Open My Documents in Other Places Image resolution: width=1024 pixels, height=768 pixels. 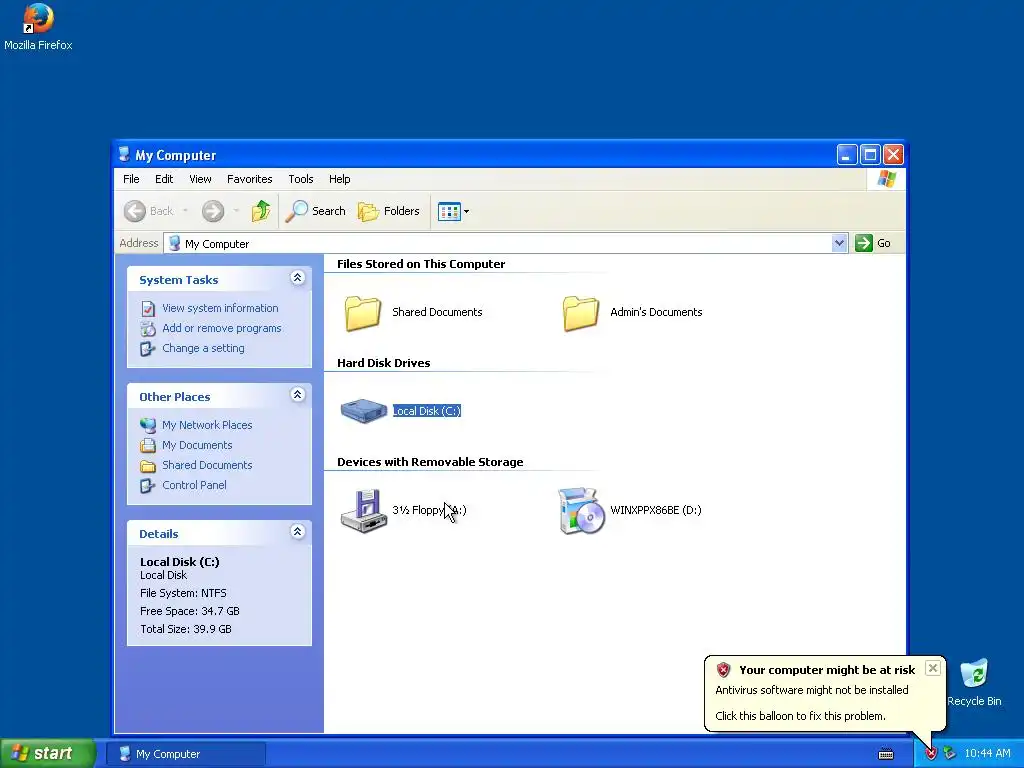click(197, 445)
